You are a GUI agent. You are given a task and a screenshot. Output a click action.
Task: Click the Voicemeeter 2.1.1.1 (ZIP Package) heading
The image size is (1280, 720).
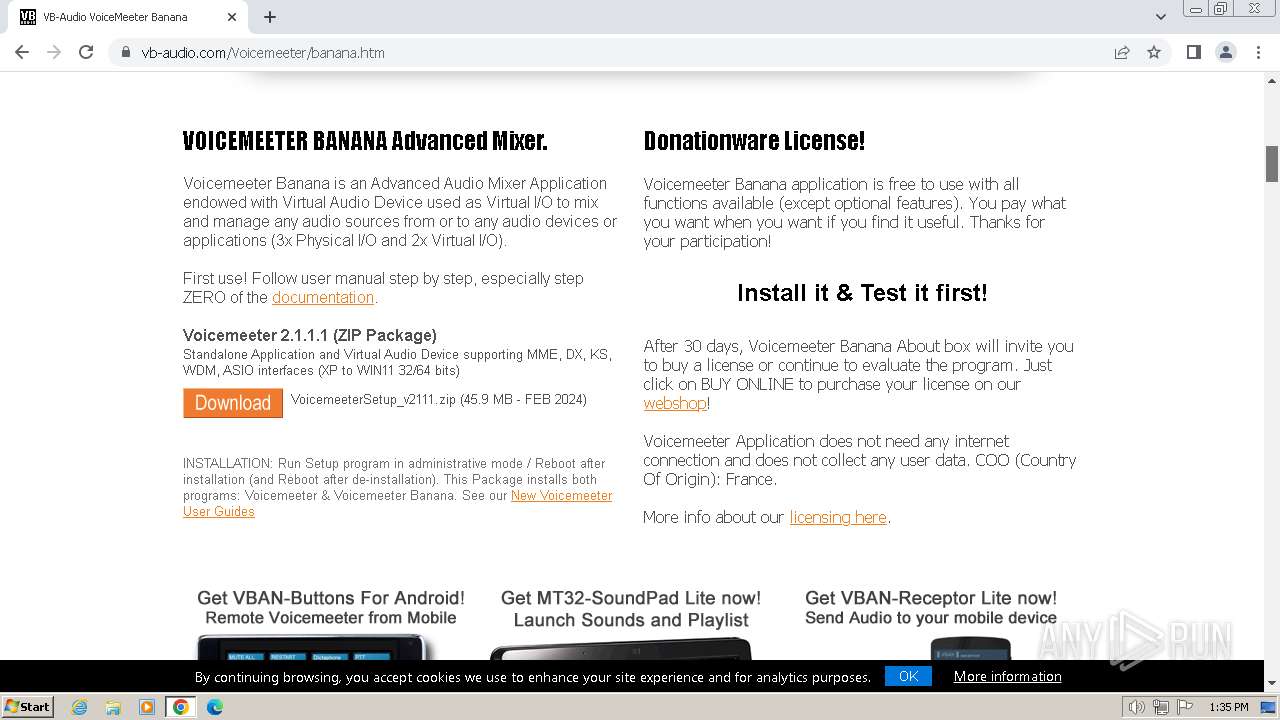(310, 335)
